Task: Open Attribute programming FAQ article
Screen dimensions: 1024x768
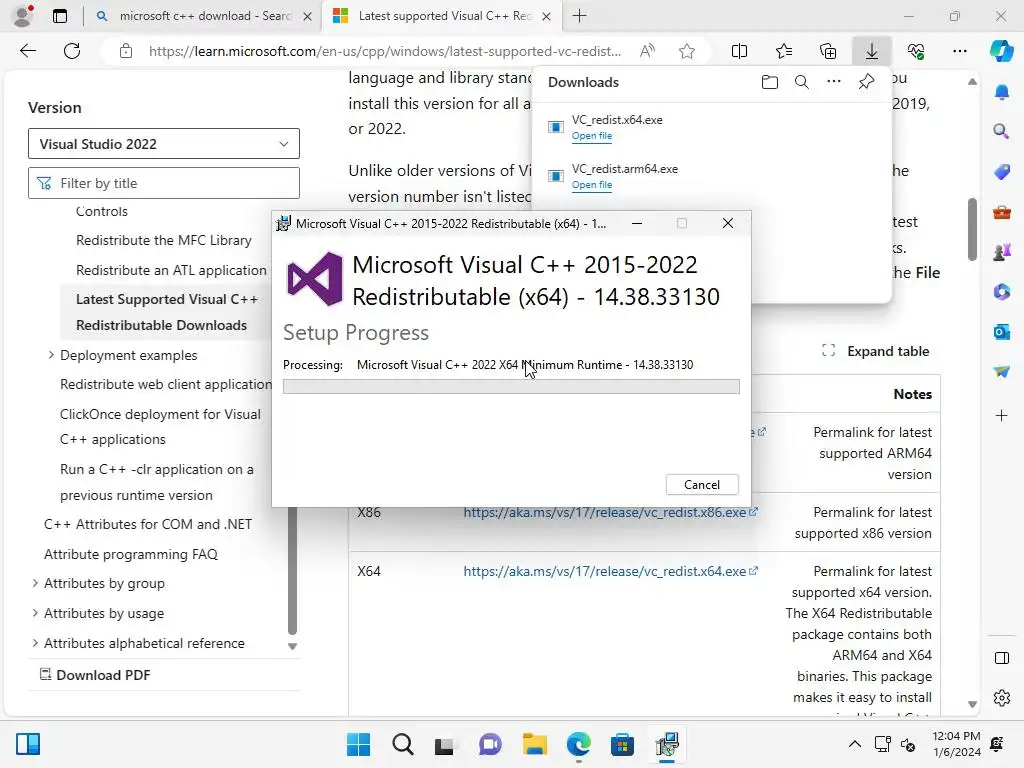Action: pyautogui.click(x=131, y=554)
